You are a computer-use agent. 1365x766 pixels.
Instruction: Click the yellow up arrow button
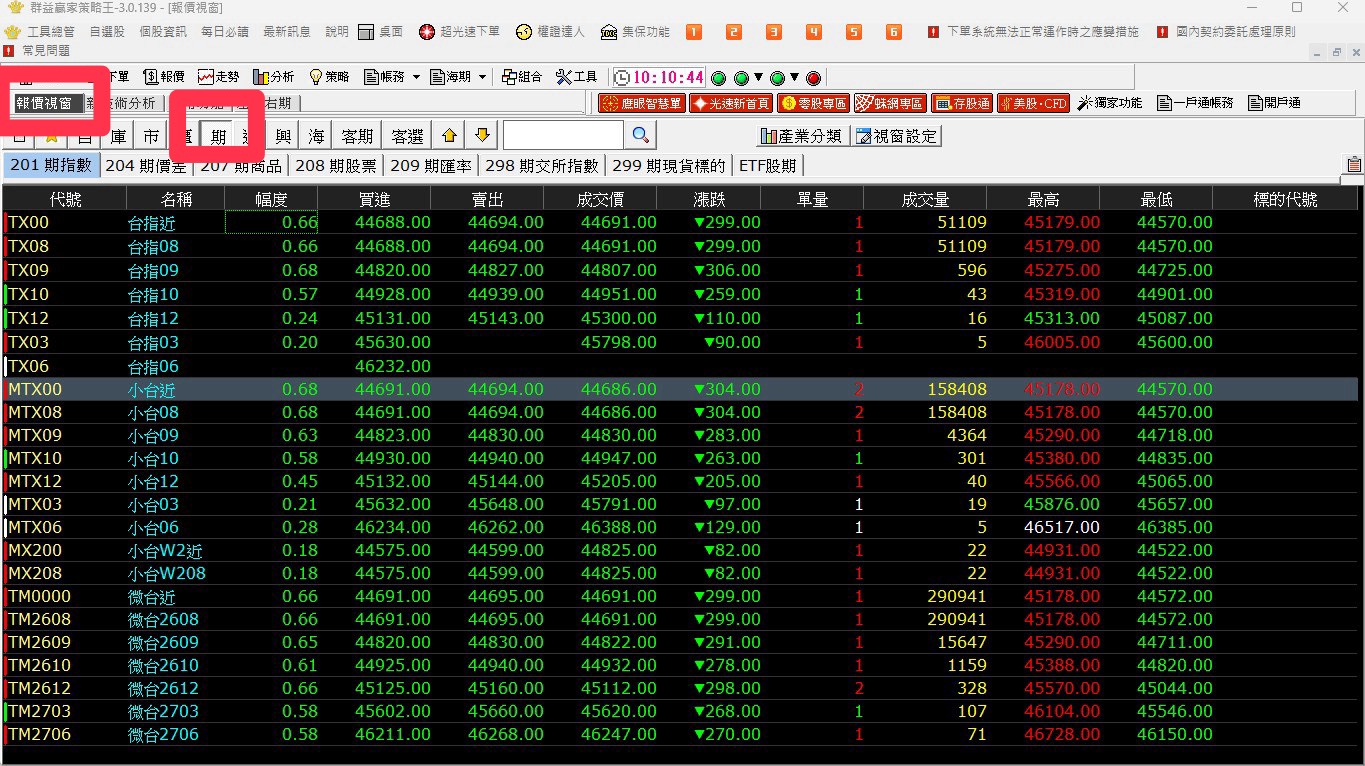449,136
